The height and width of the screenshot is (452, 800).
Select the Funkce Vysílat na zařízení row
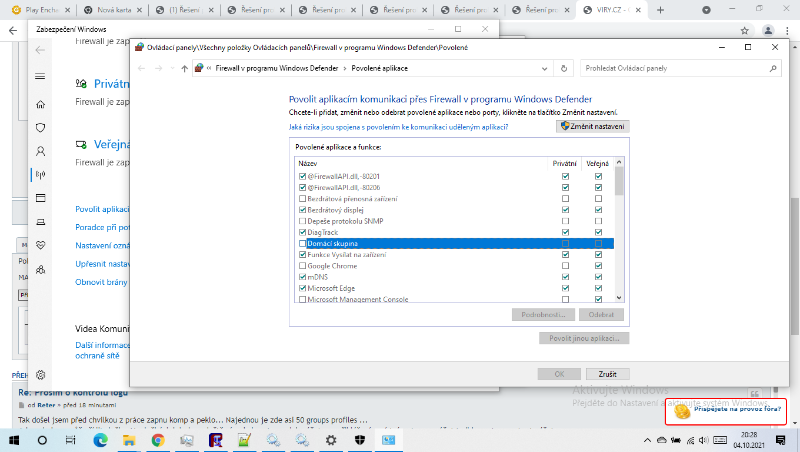pyautogui.click(x=455, y=255)
